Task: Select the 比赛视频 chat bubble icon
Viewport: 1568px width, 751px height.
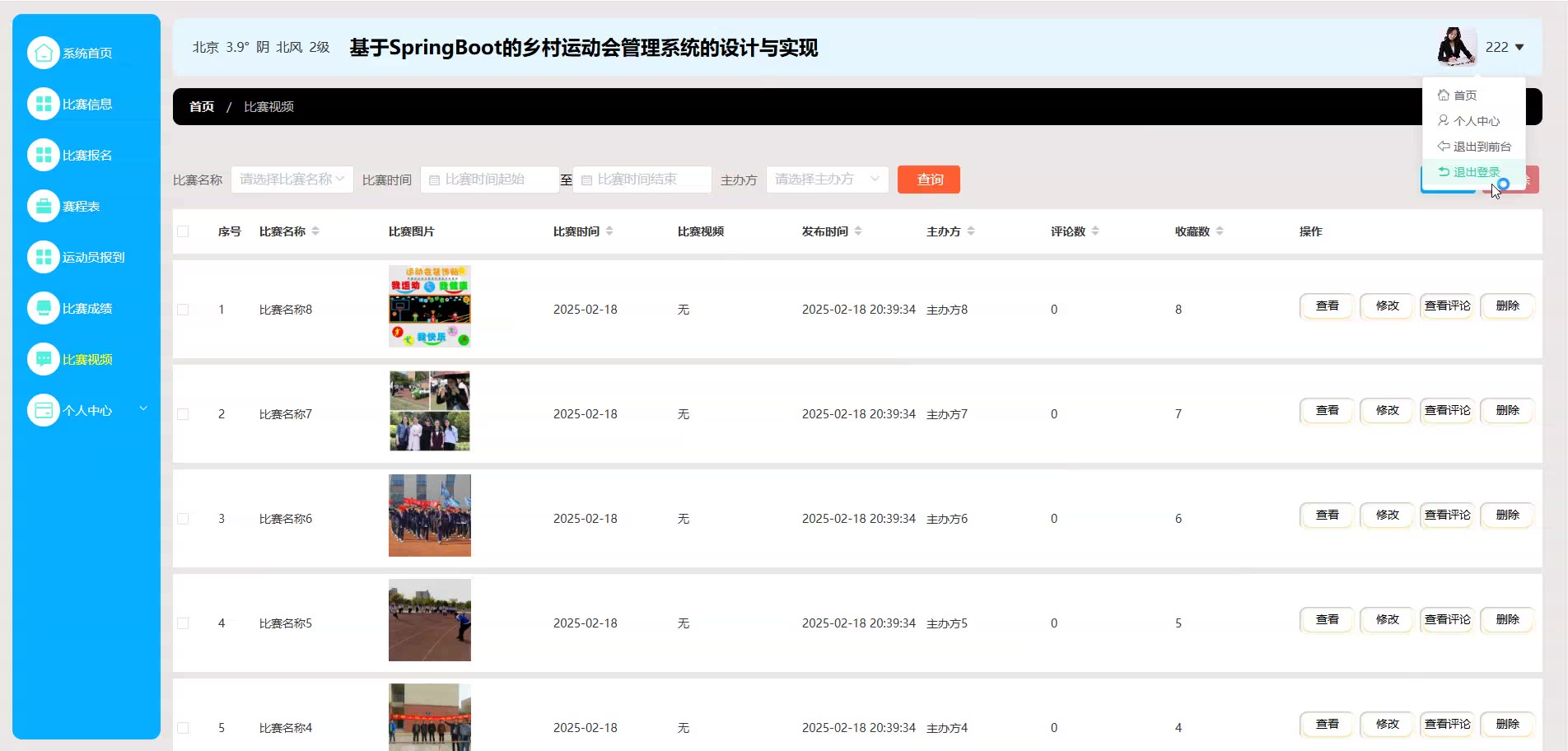Action: click(44, 359)
